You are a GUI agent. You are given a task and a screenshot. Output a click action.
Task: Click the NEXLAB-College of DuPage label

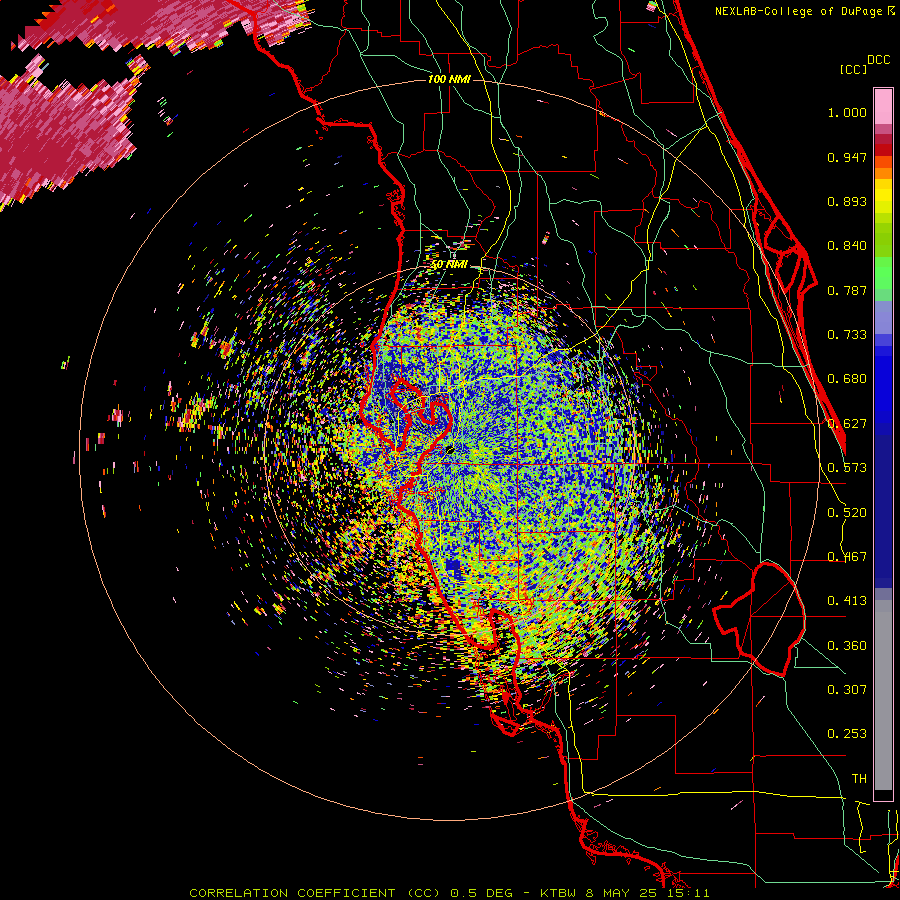click(x=804, y=11)
